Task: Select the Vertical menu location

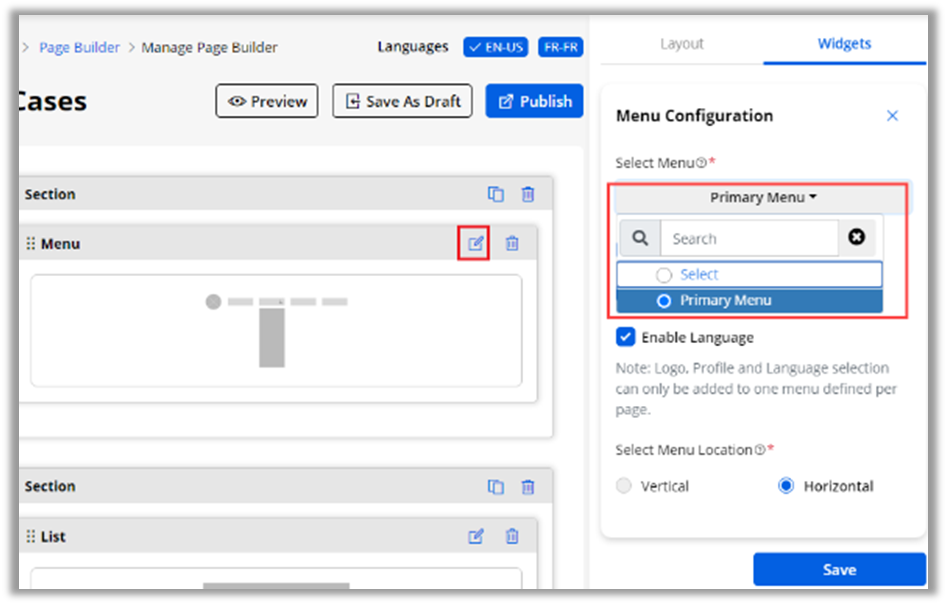Action: [625, 486]
